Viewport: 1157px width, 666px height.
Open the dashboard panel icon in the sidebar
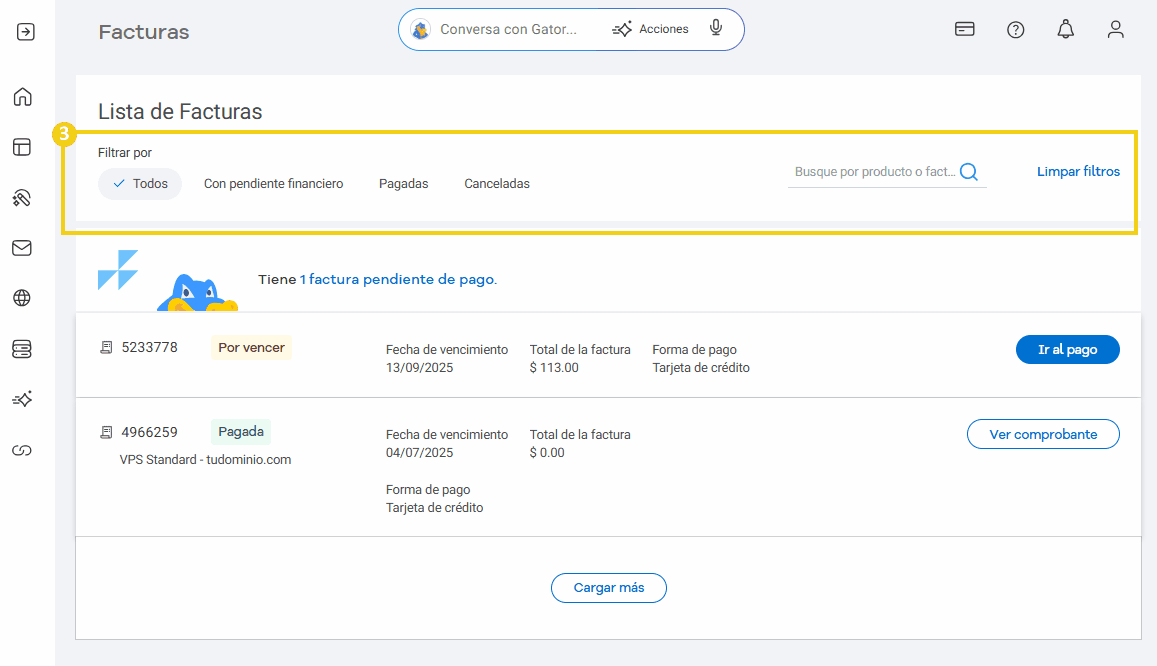coord(22,147)
